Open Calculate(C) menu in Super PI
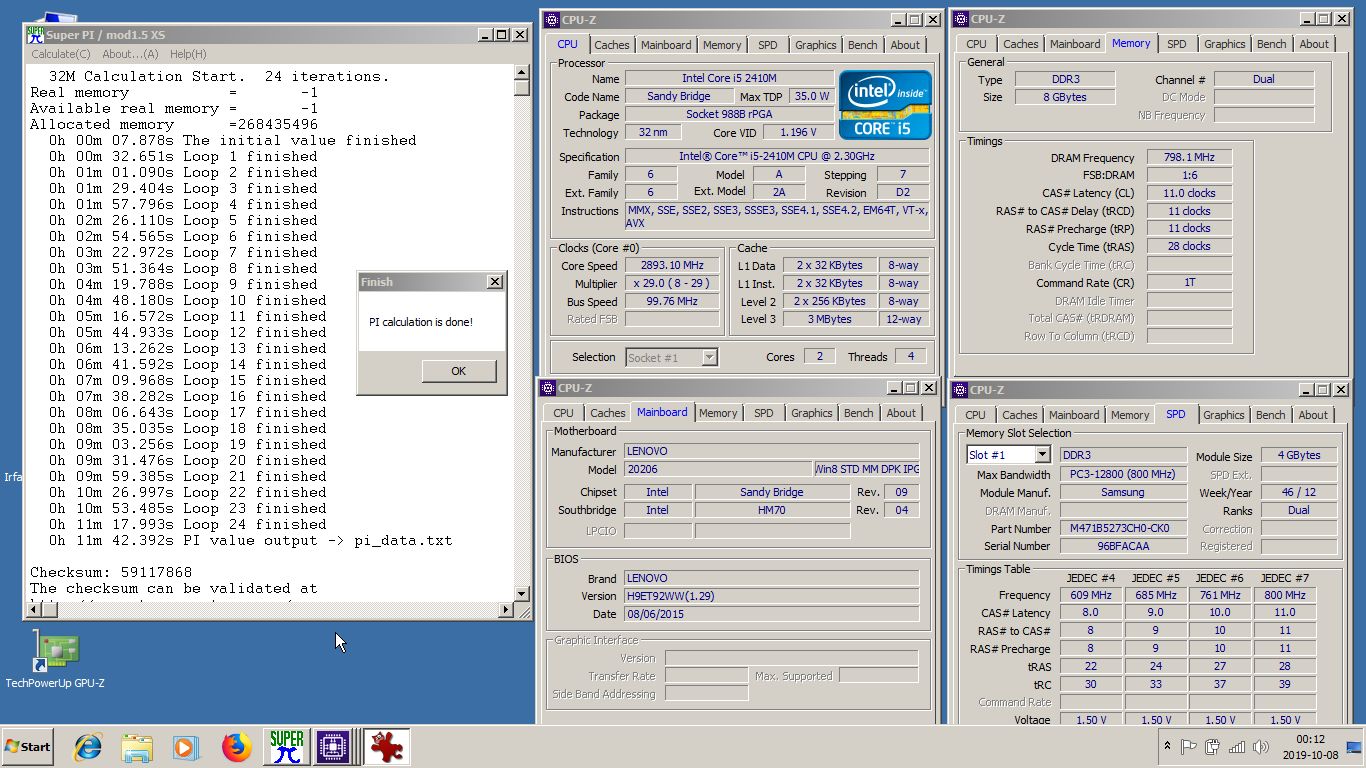Screen dimensions: 1366x768 [60, 54]
